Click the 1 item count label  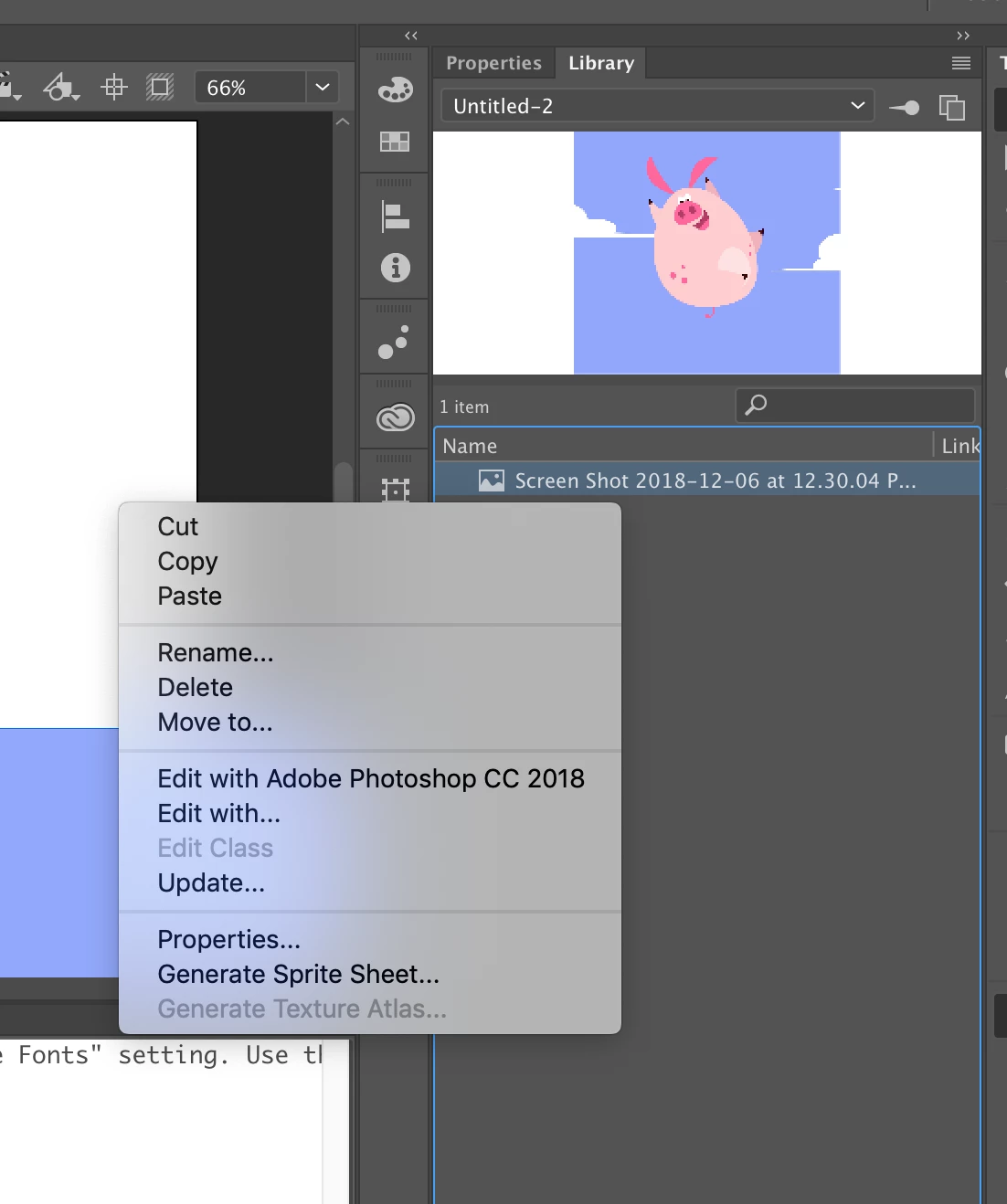464,407
